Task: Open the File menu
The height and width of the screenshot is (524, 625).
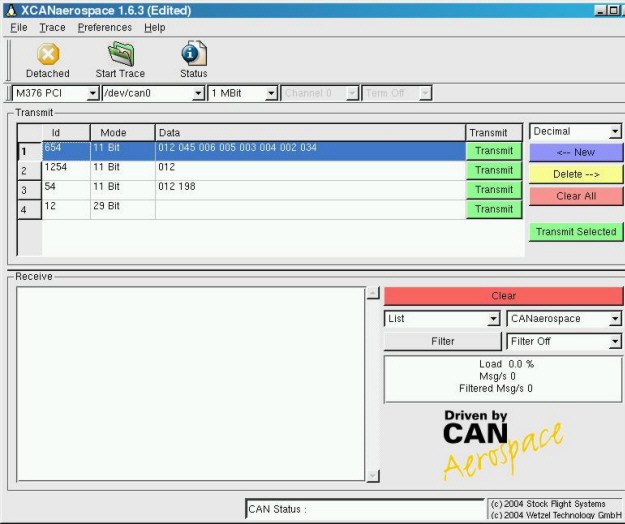Action: (19, 28)
